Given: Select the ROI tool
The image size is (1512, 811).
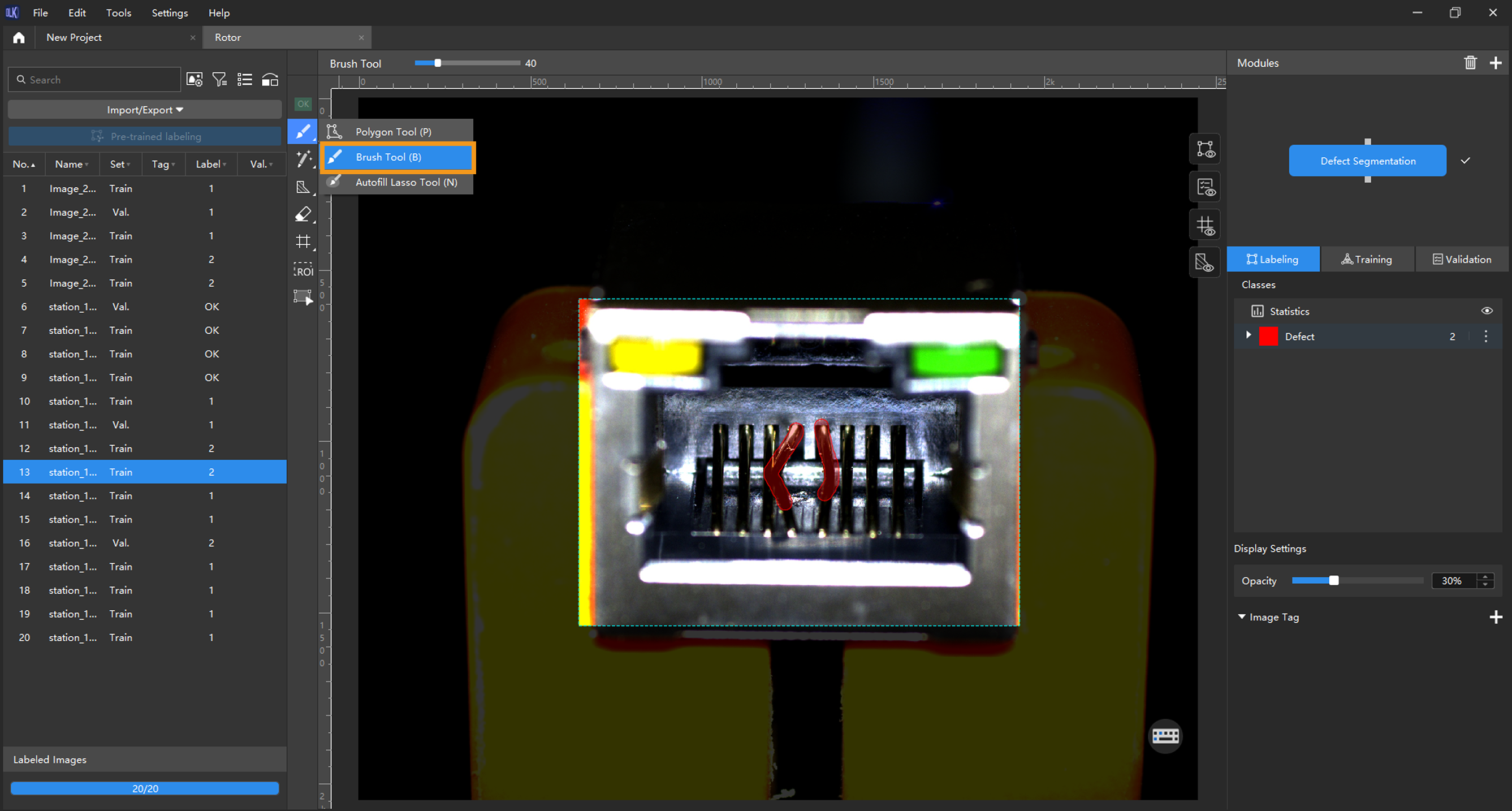Looking at the screenshot, I should point(304,270).
